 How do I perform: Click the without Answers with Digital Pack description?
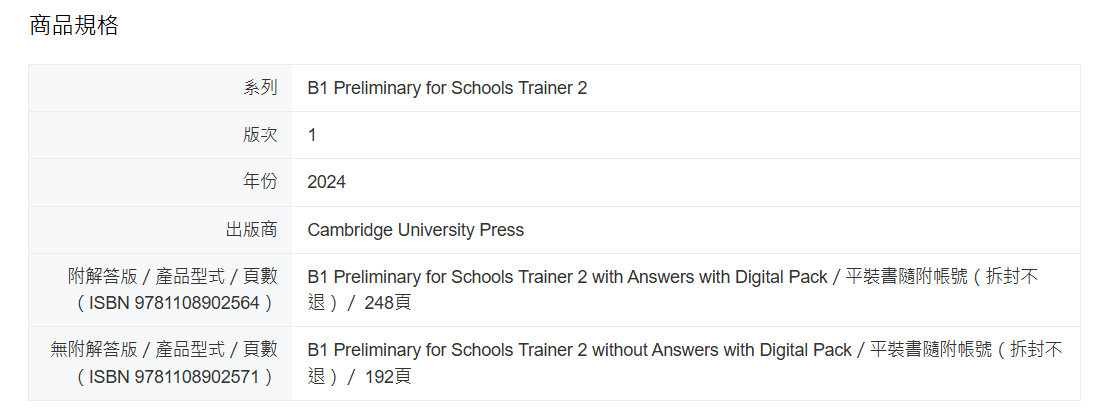(x=579, y=350)
